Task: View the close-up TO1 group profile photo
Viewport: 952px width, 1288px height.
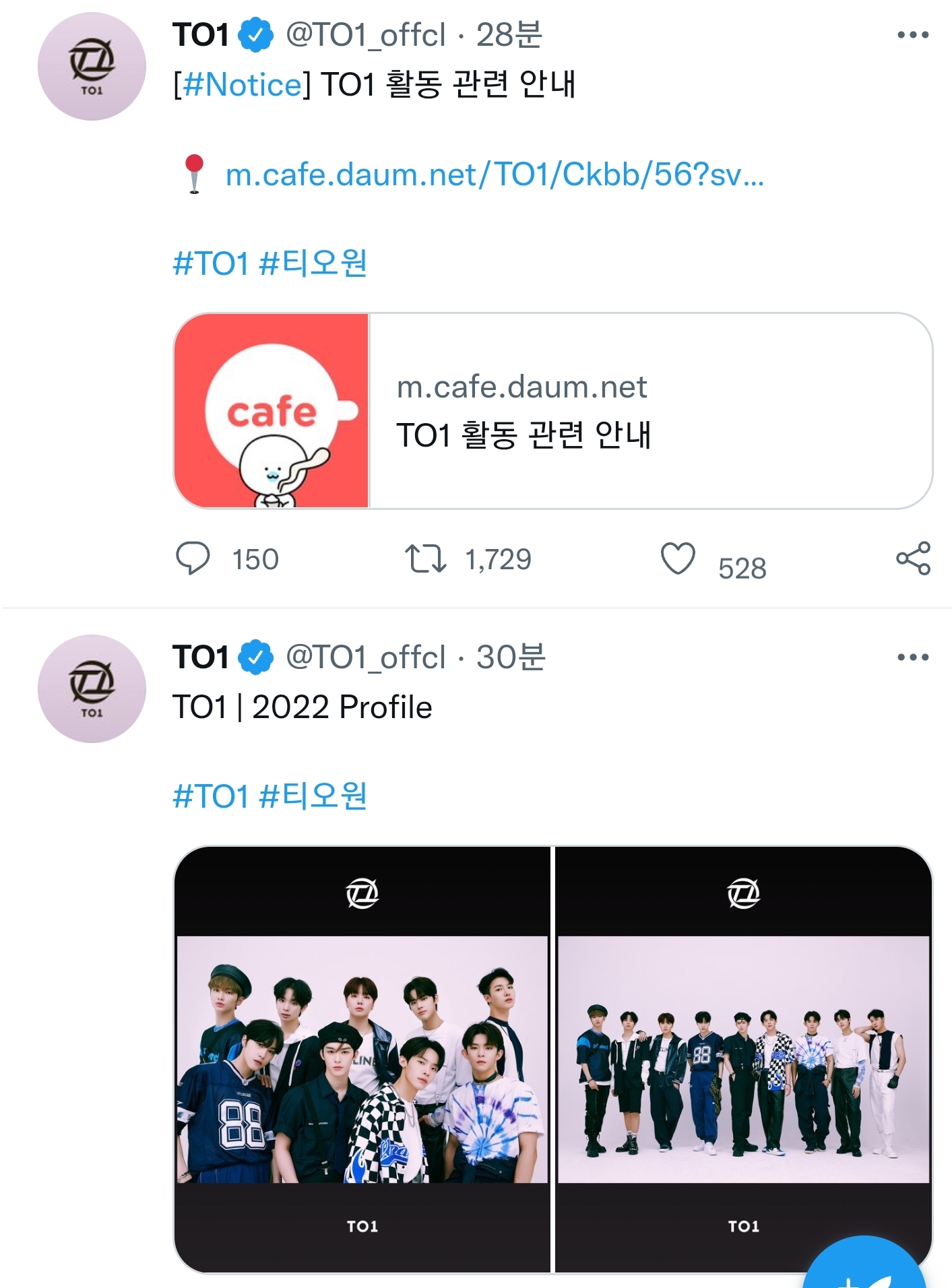Action: [x=362, y=1059]
